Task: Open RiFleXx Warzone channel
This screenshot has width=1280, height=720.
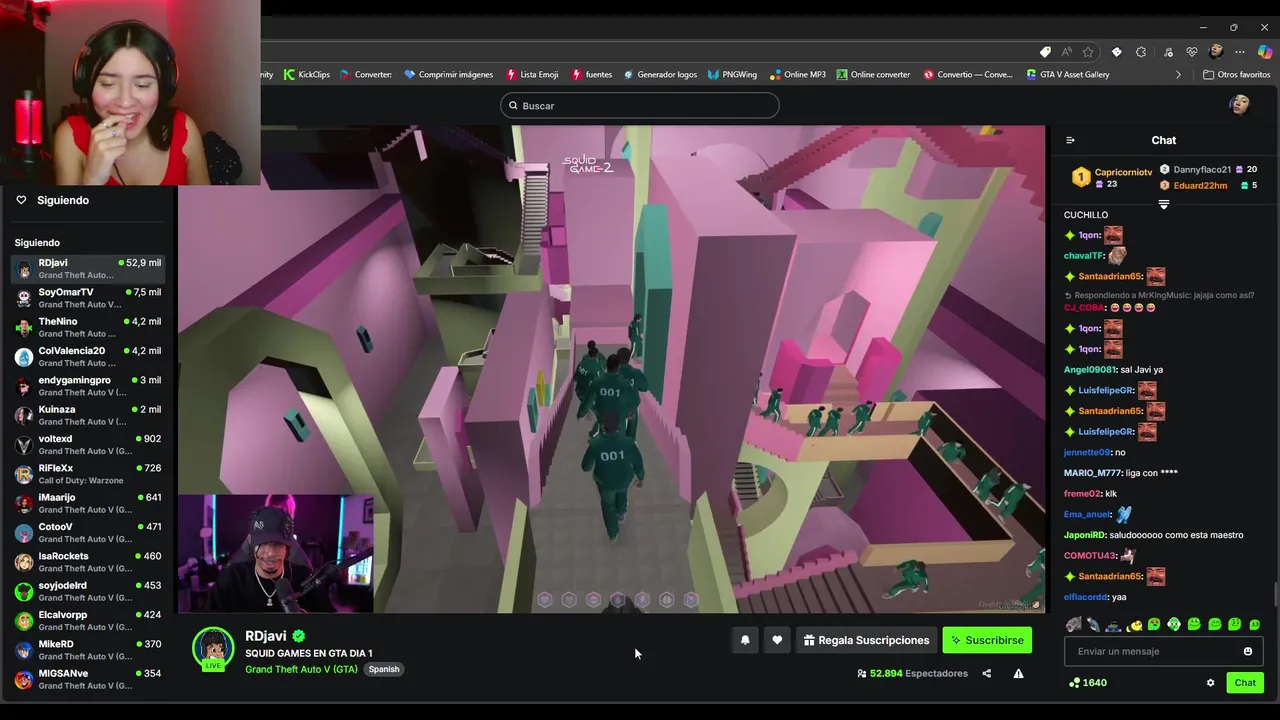Action: [x=88, y=474]
